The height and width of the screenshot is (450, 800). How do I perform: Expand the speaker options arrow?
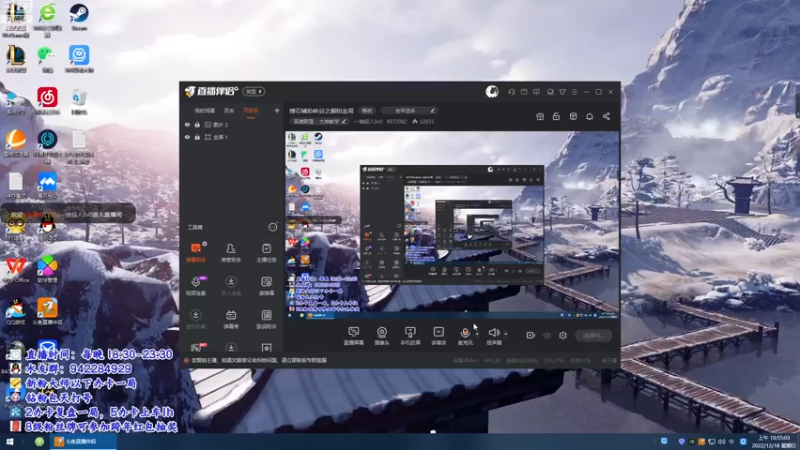click(x=506, y=334)
